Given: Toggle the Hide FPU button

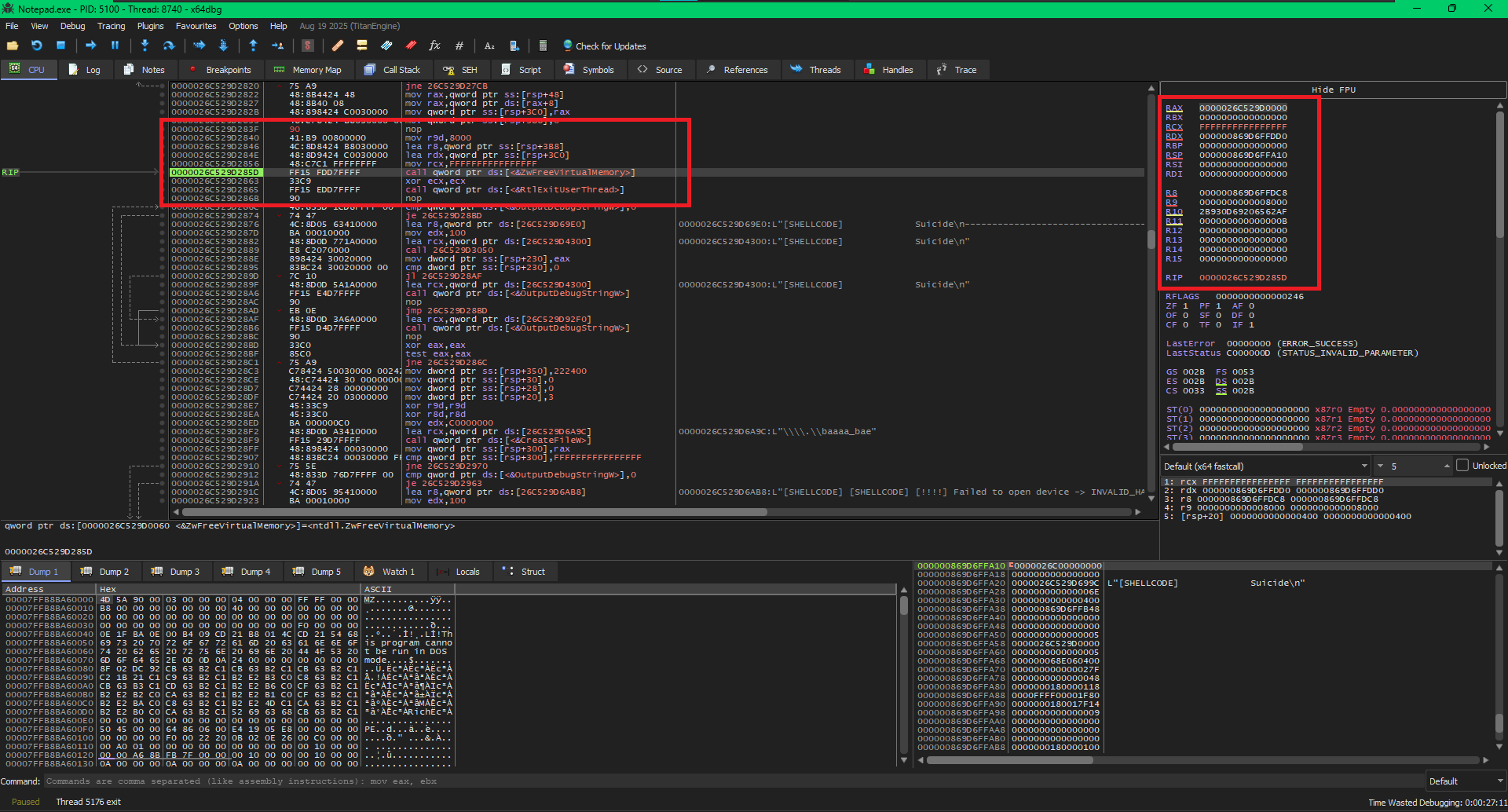Looking at the screenshot, I should [1333, 90].
